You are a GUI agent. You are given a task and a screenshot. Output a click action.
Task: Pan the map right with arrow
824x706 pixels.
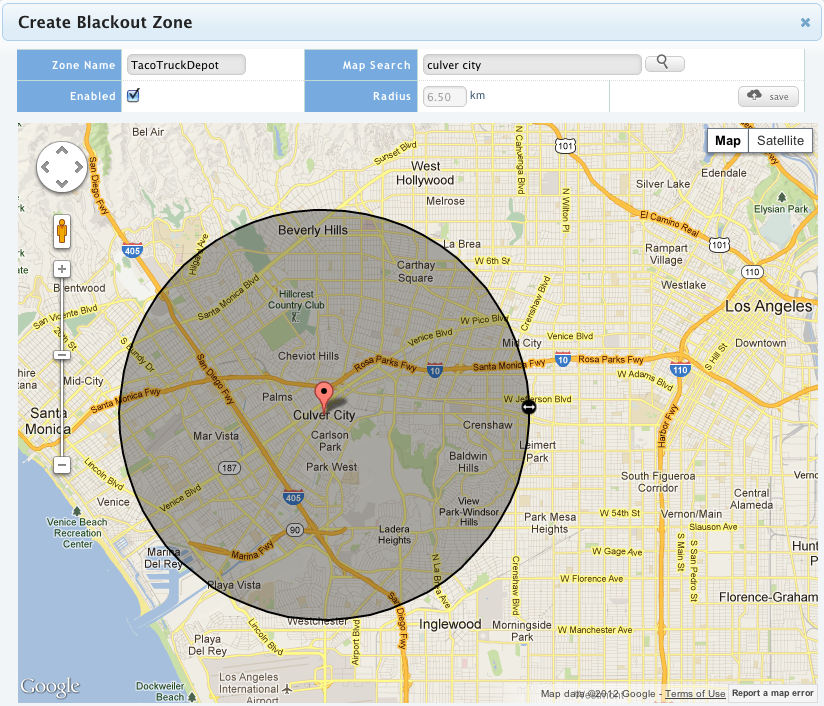point(79,167)
